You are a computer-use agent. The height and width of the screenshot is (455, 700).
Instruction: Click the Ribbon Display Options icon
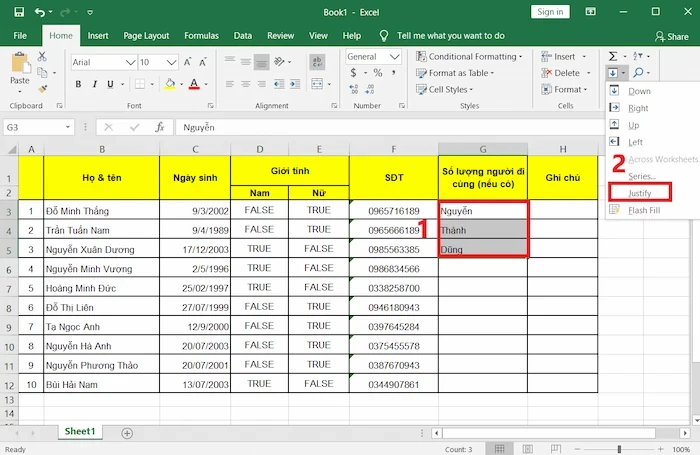point(590,12)
